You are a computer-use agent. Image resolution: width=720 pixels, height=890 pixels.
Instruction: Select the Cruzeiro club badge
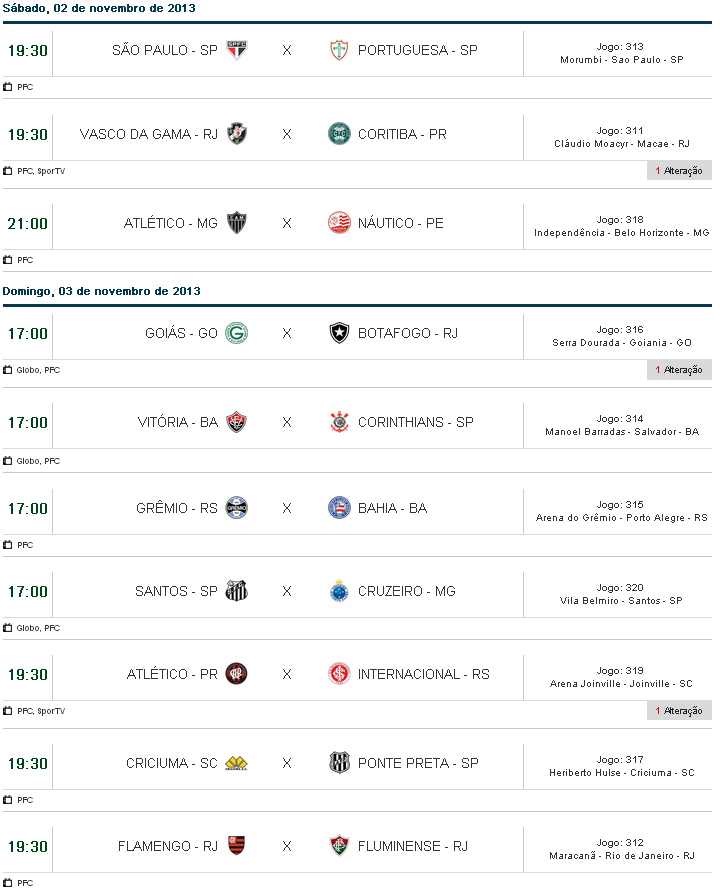(x=340, y=591)
